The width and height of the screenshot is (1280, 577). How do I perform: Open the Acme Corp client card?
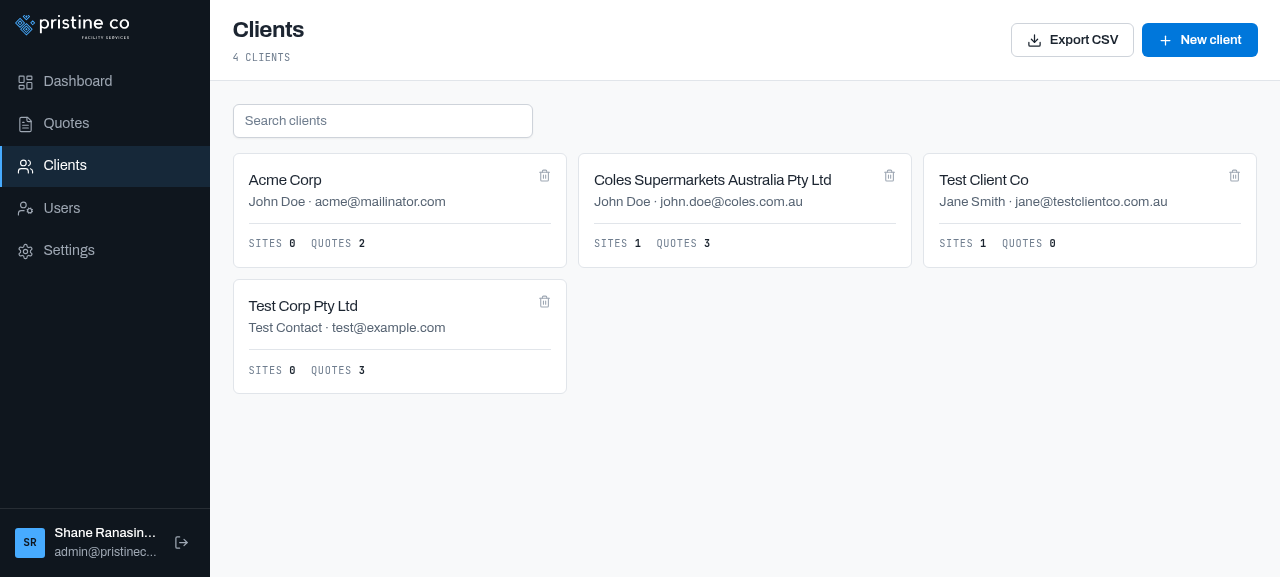(x=400, y=211)
